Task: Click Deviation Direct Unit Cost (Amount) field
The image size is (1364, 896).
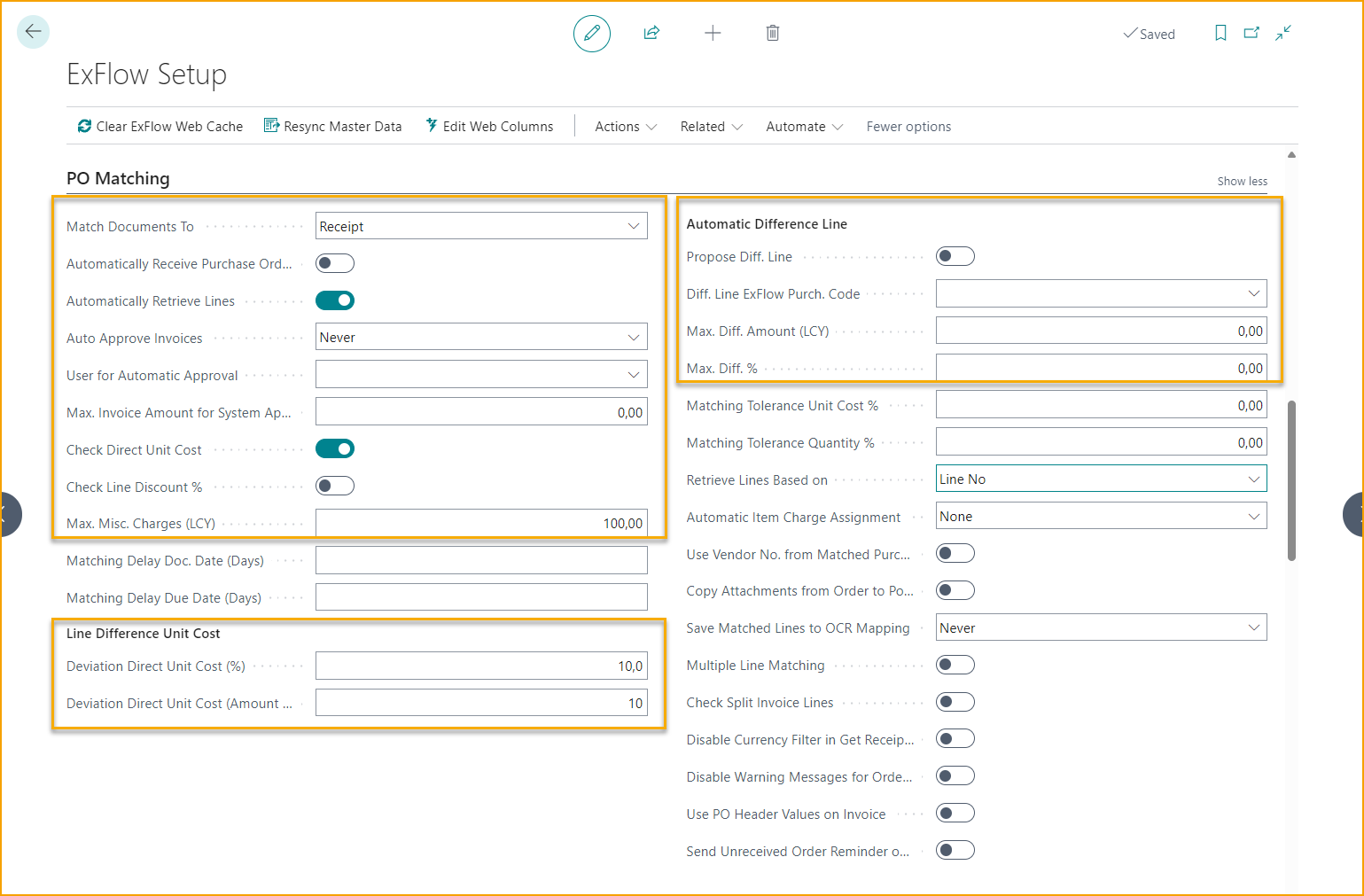Action: 481,703
